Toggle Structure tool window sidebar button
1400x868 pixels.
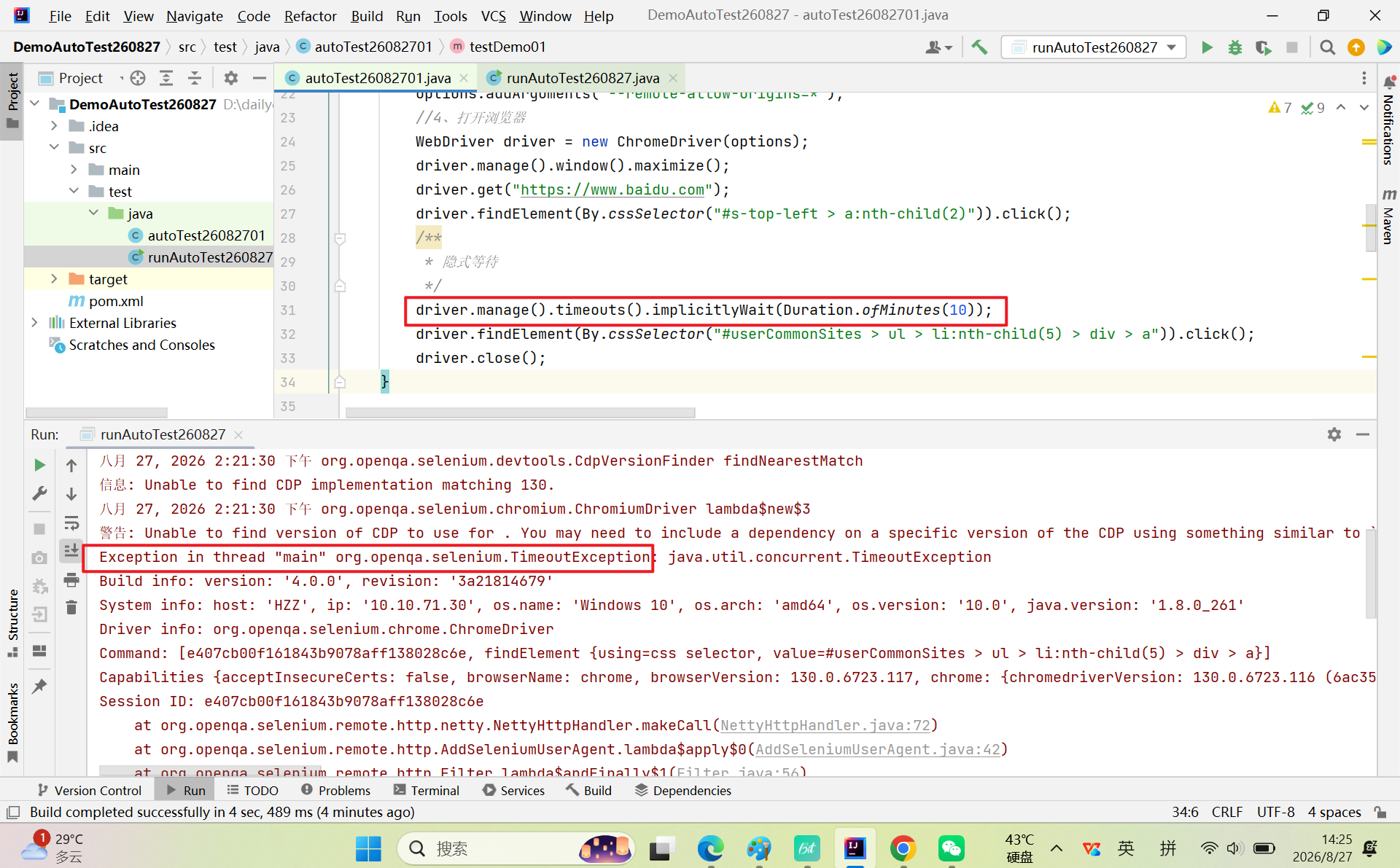pyautogui.click(x=12, y=624)
